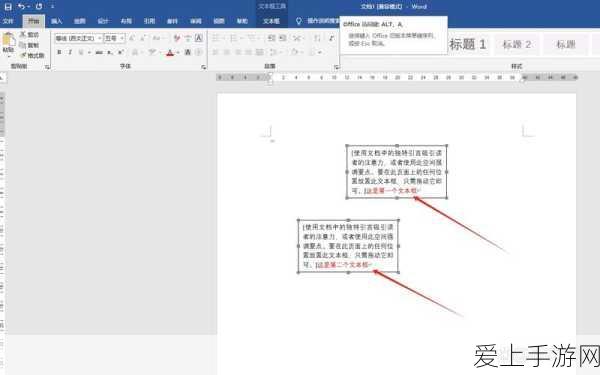Select the 开始 ribbon tab
This screenshot has height=375, width=600.
(x=34, y=21)
